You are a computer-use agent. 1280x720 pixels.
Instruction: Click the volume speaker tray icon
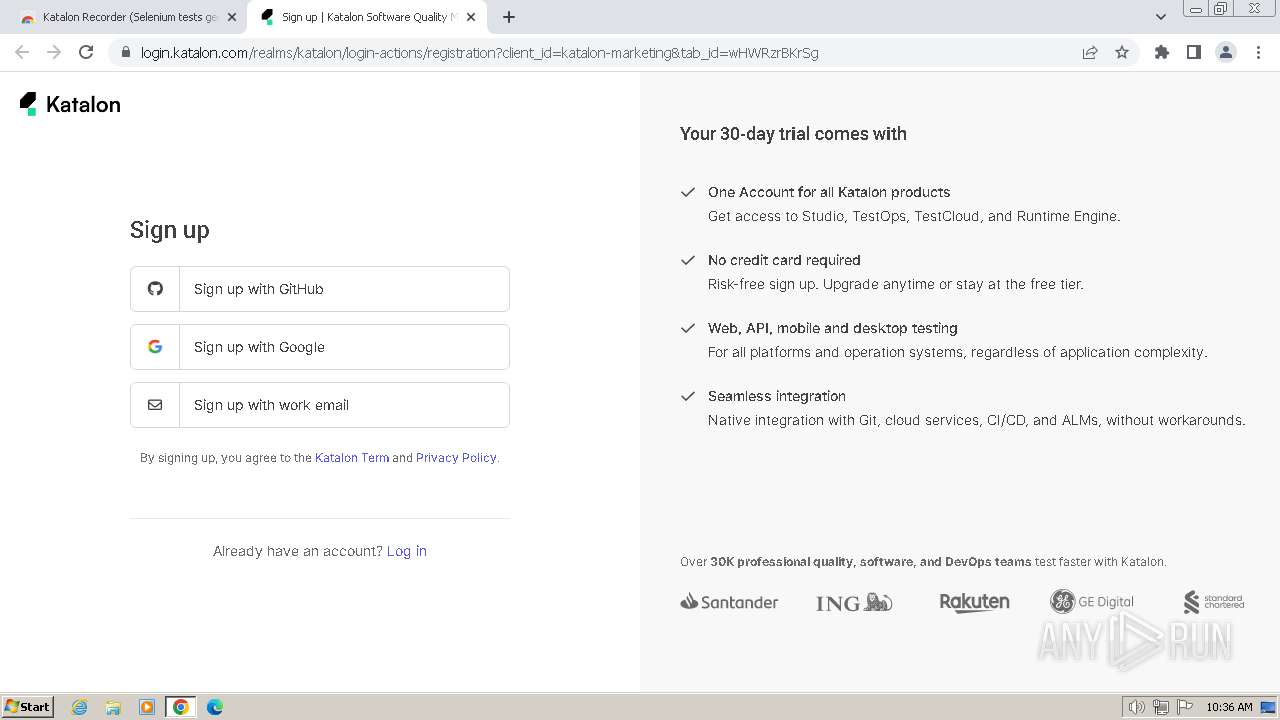click(x=1137, y=707)
